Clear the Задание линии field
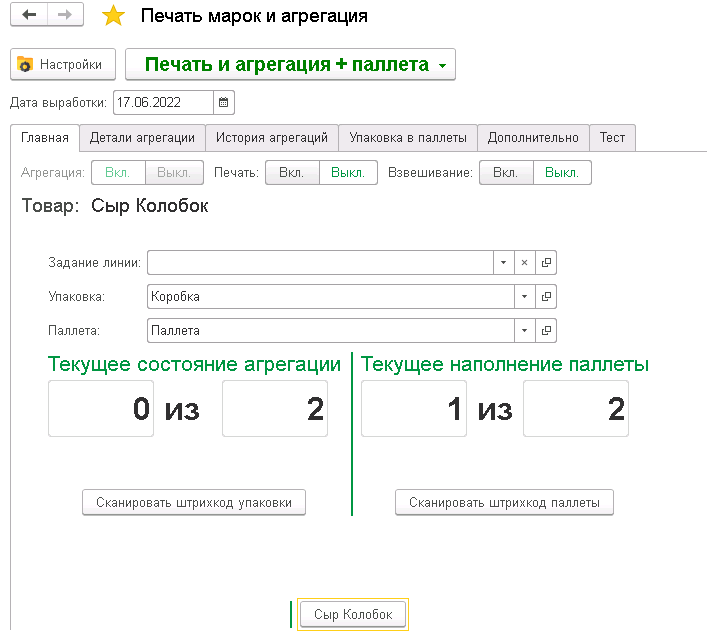Viewport: 707px width, 642px height. 524,263
